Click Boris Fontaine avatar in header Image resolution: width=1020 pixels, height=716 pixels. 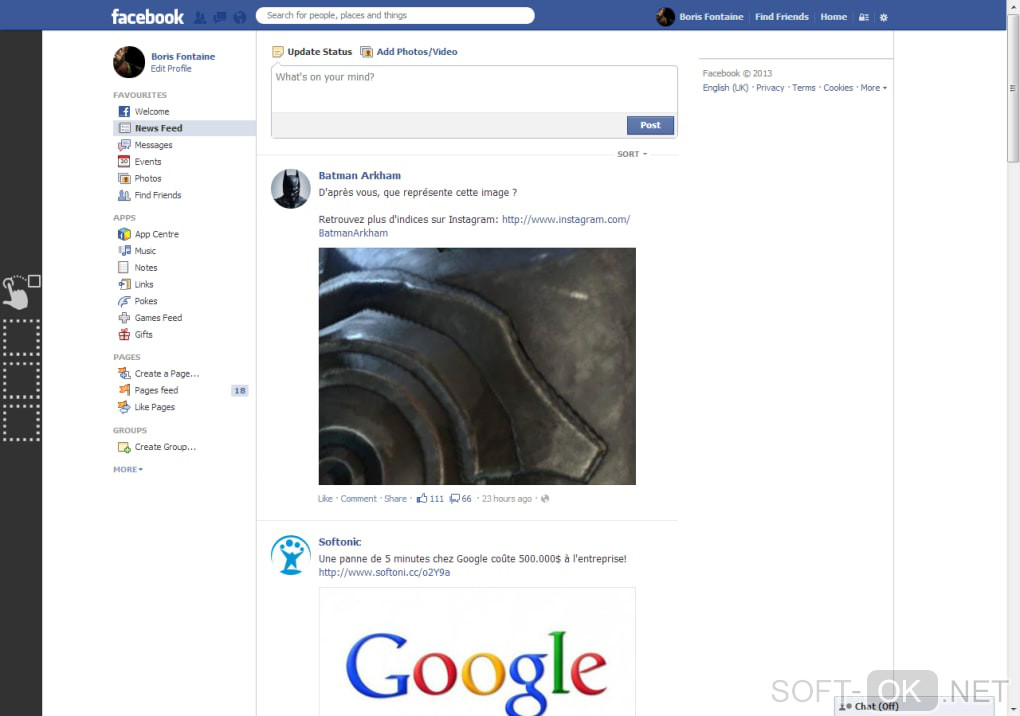coord(665,17)
